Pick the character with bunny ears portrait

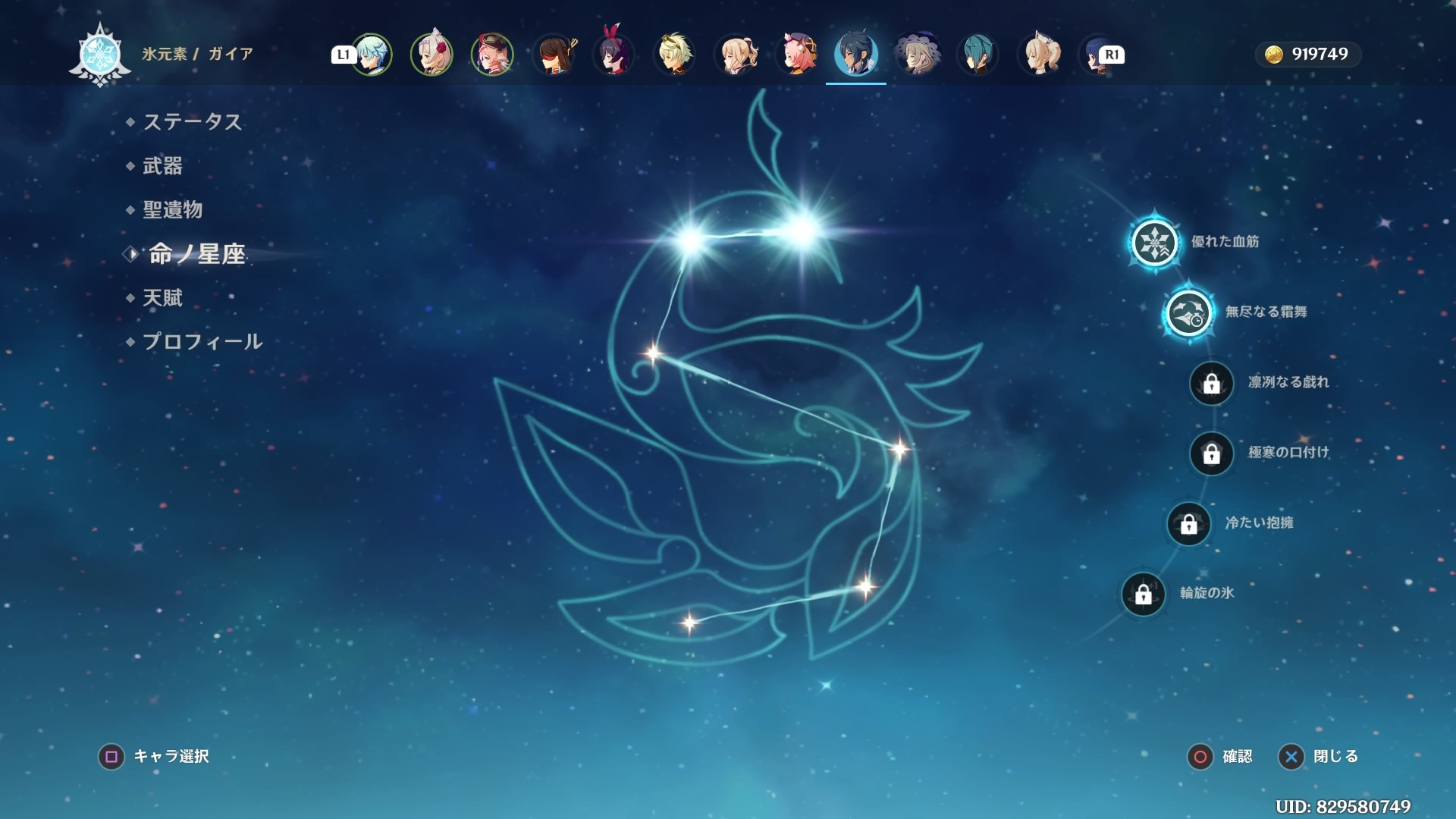[x=613, y=55]
